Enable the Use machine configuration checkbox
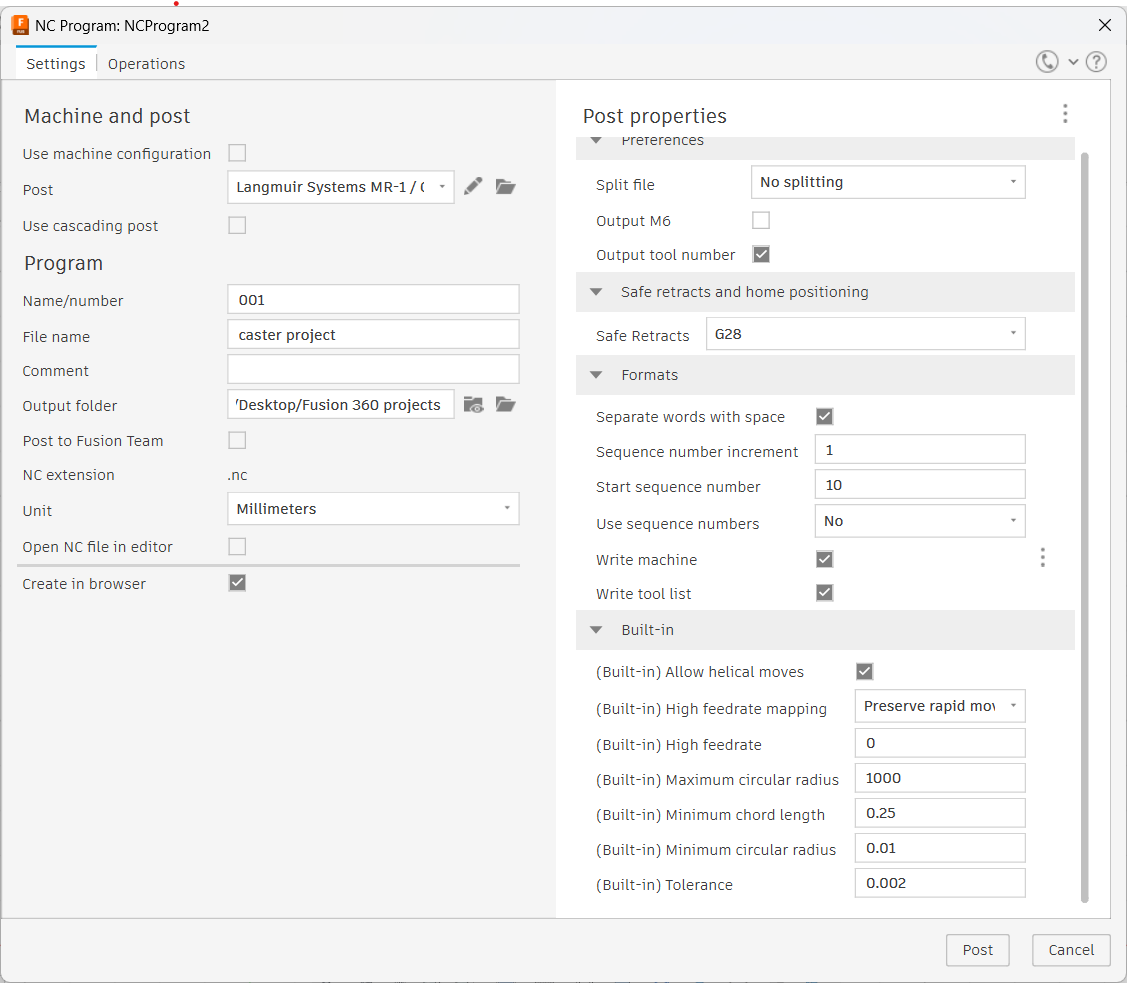The height and width of the screenshot is (983, 1127). pos(237,153)
